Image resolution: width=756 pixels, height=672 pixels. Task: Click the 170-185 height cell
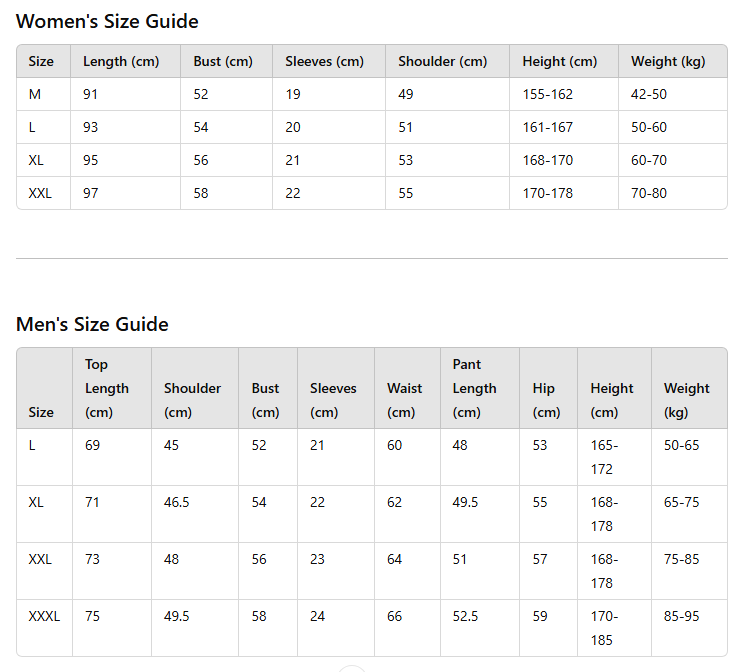point(604,628)
